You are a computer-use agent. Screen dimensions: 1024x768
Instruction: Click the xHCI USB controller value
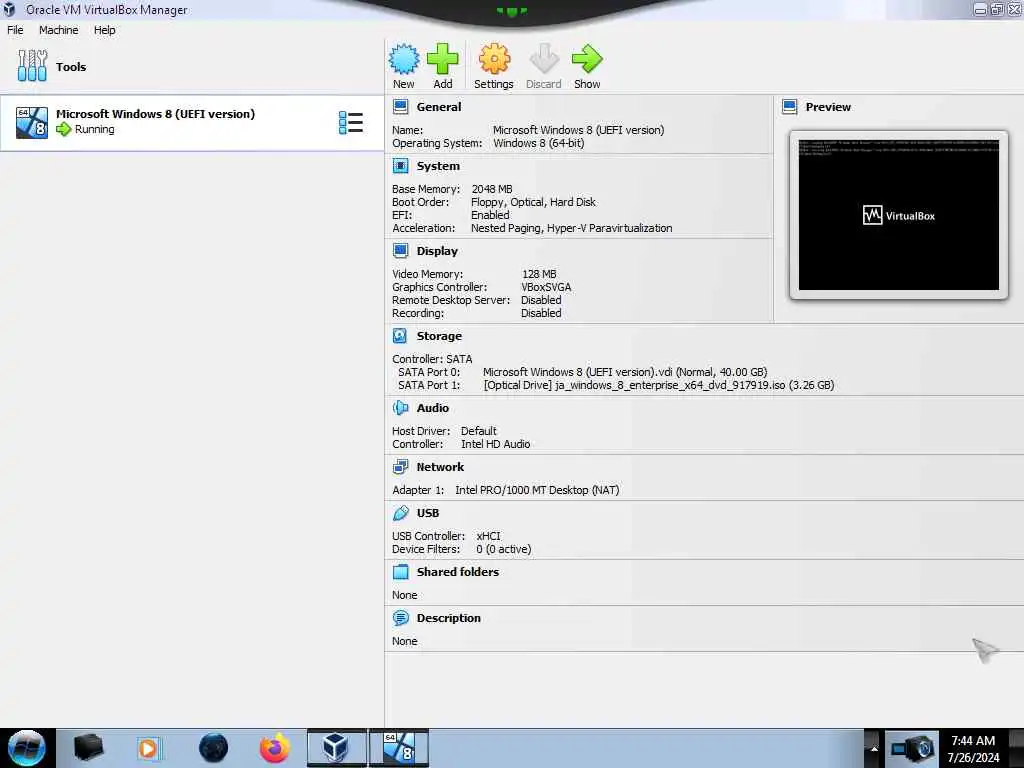tap(488, 536)
